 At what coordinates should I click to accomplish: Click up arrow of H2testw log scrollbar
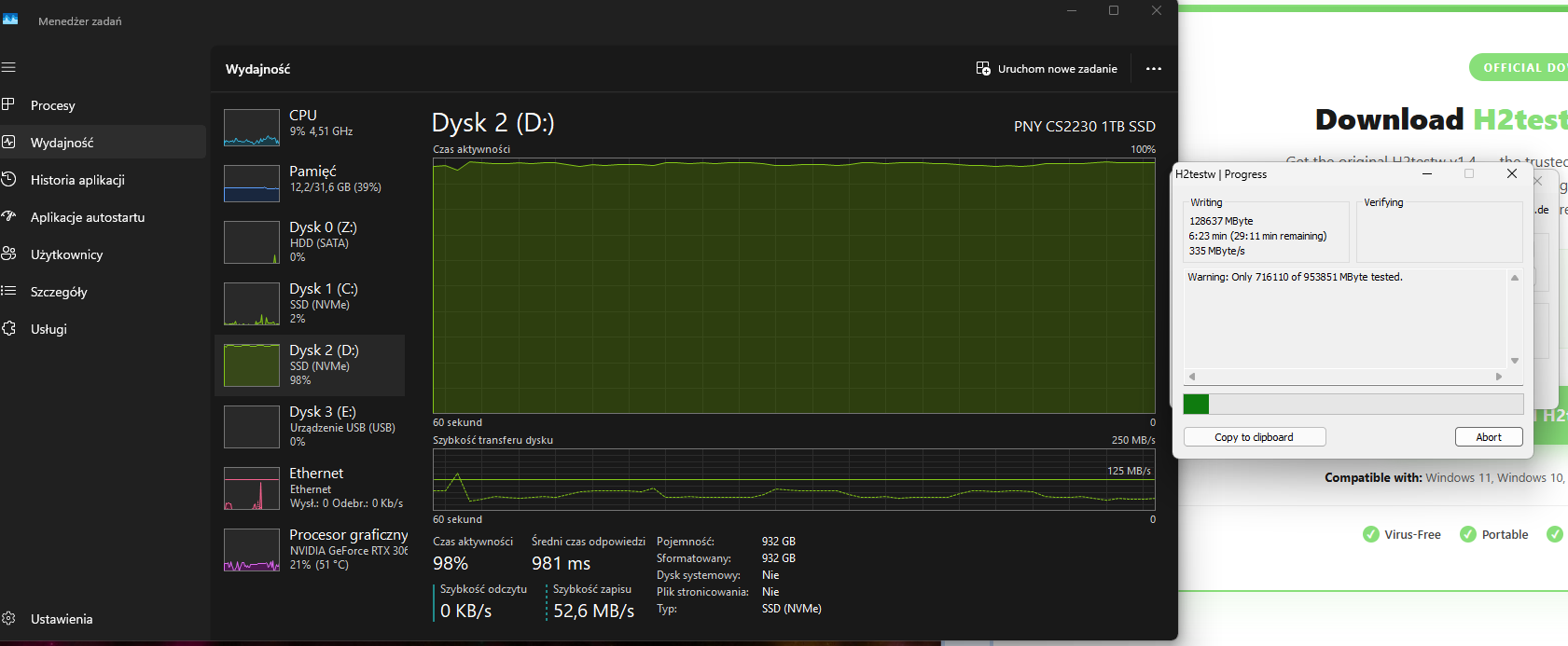pos(1515,278)
